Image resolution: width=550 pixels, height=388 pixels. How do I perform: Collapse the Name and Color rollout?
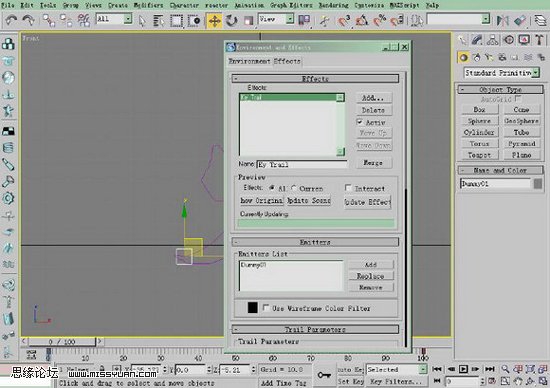501,170
